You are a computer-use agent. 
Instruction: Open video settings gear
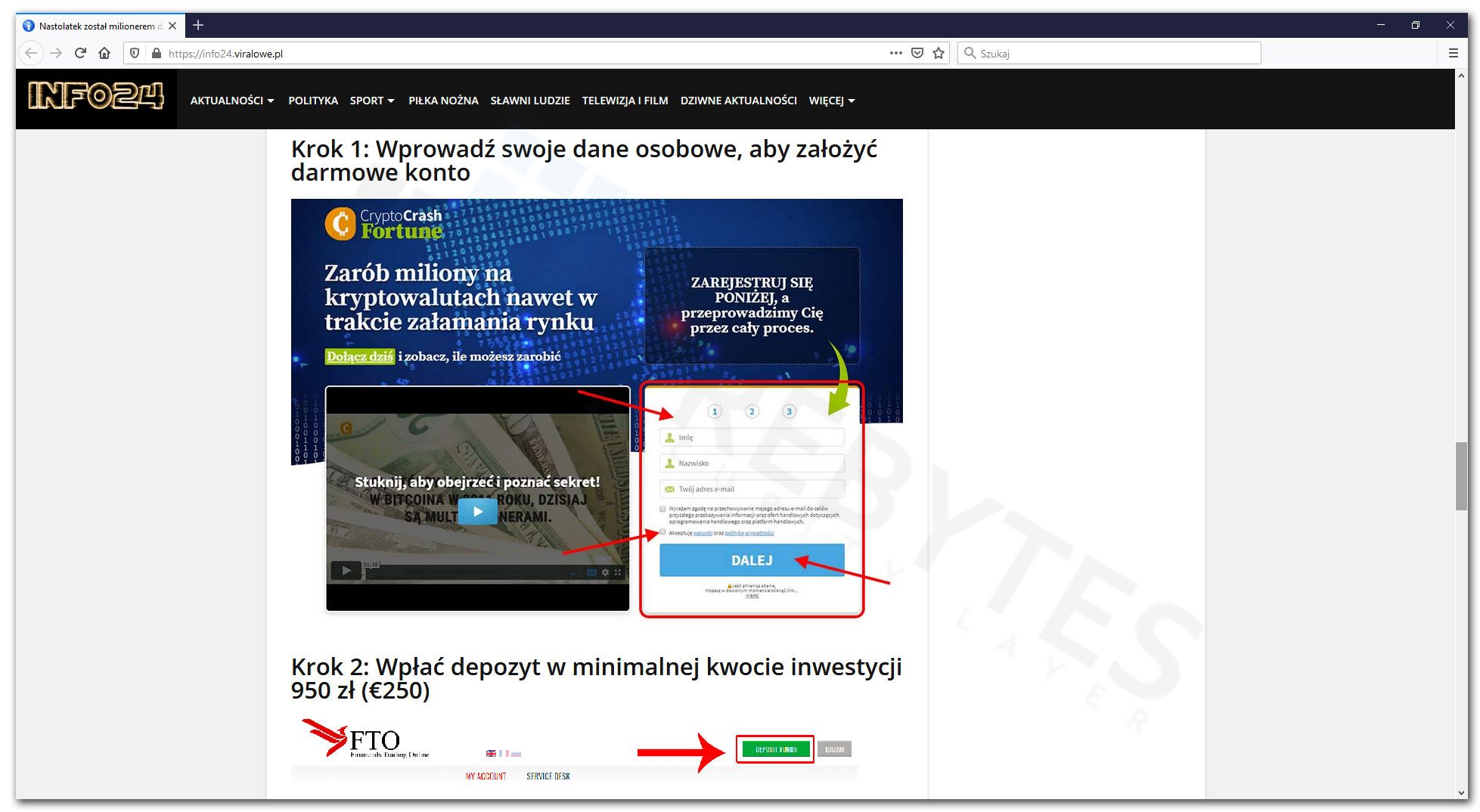click(605, 572)
